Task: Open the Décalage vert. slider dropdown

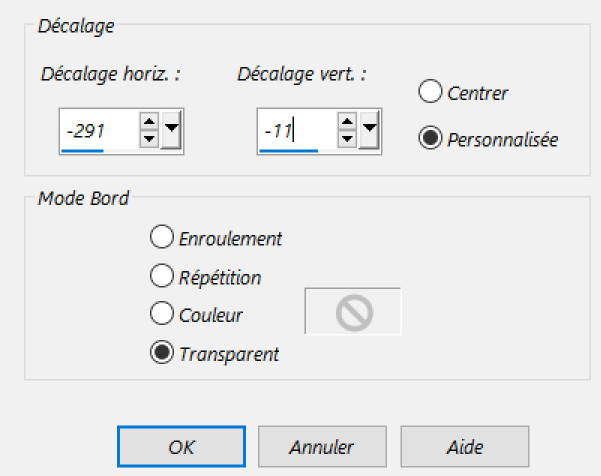Action: pyautogui.click(x=369, y=131)
